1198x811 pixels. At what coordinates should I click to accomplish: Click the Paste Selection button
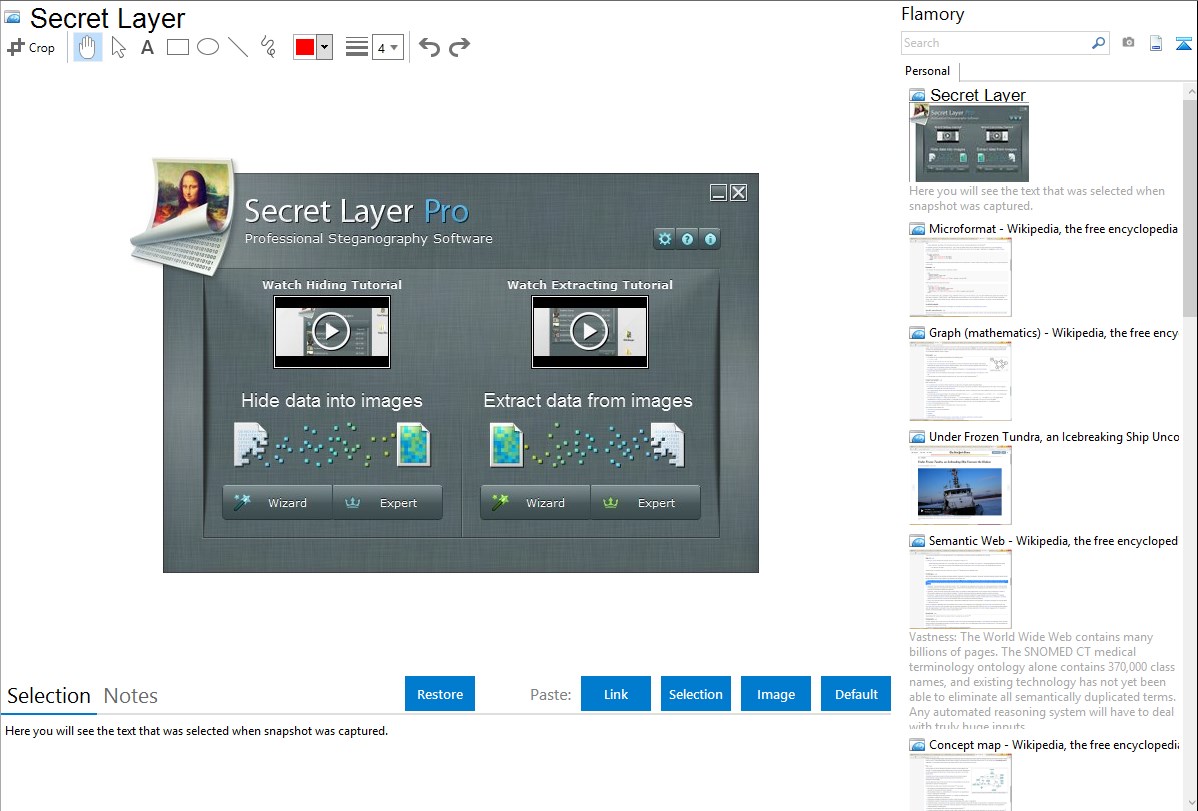point(696,694)
